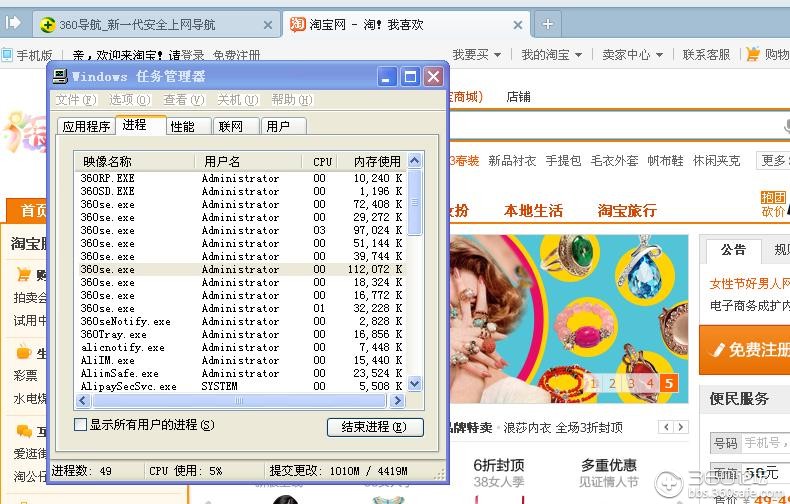The width and height of the screenshot is (790, 504).
Task: Close the 360导航 browser tab
Action: pos(268,25)
